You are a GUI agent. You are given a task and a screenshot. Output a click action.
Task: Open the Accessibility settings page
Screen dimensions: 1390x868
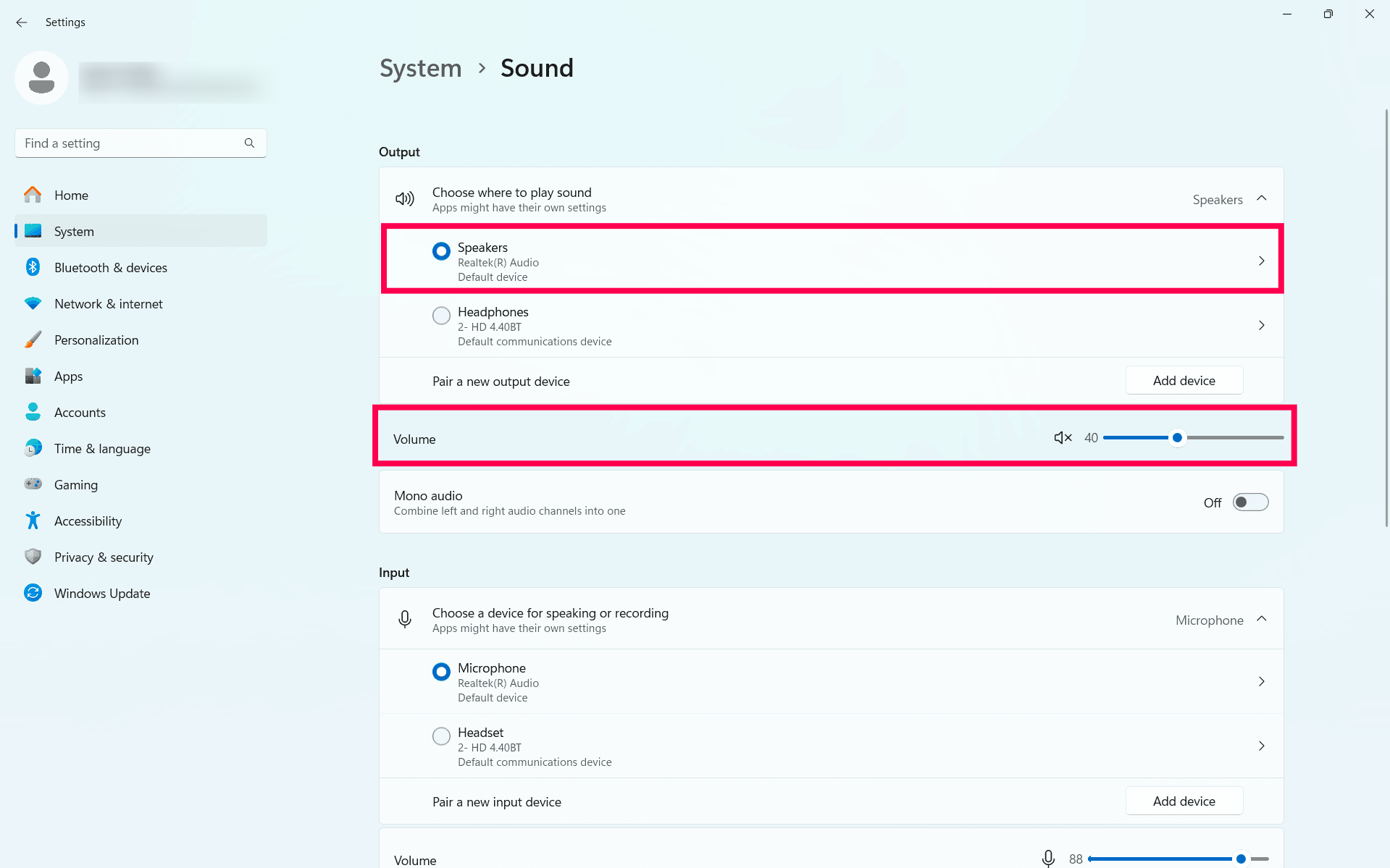(x=88, y=521)
